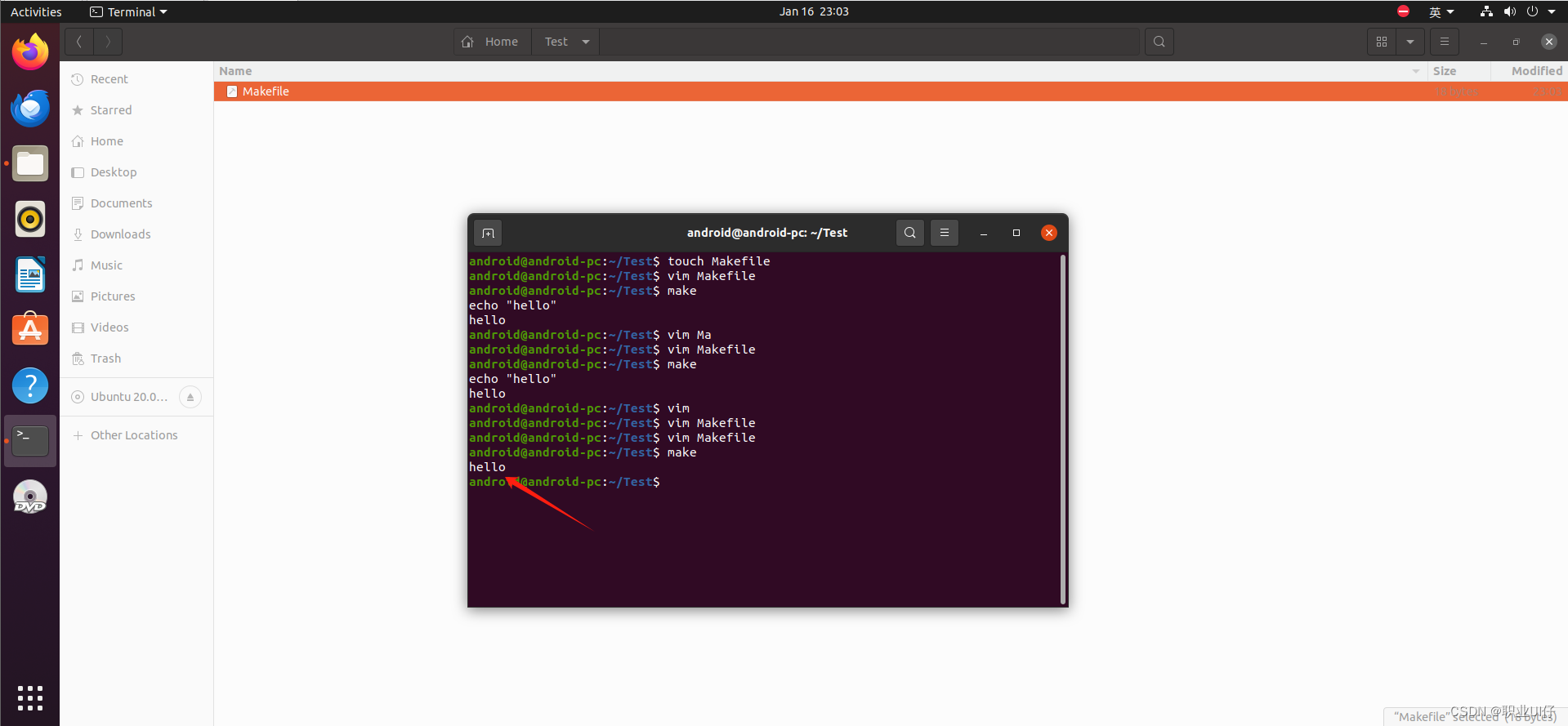Click the terminal title android@android-pc: ~/Test
Image resolution: width=1568 pixels, height=726 pixels.
click(x=766, y=233)
